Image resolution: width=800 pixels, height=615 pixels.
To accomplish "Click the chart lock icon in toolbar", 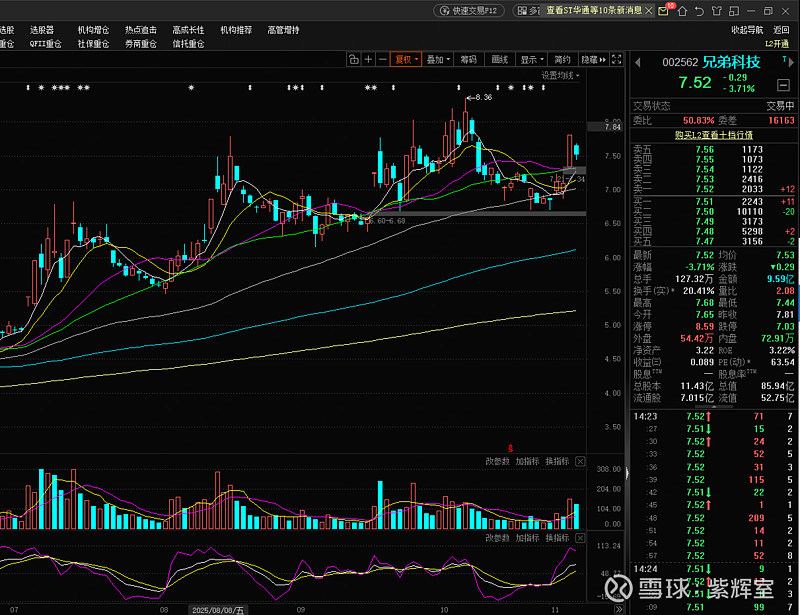I will [x=354, y=60].
